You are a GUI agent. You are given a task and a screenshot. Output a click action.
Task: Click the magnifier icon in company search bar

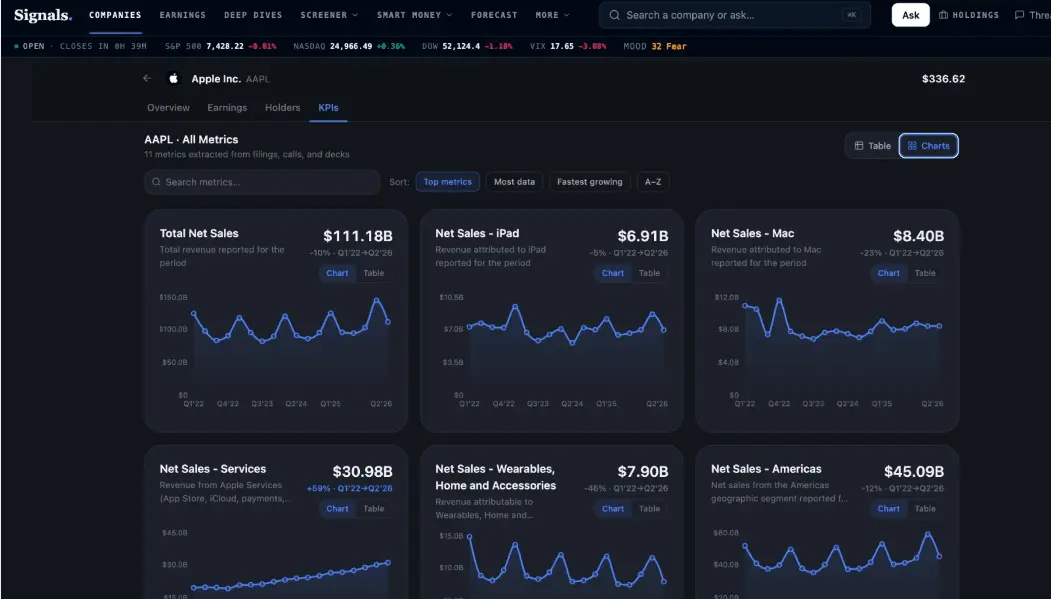point(614,15)
